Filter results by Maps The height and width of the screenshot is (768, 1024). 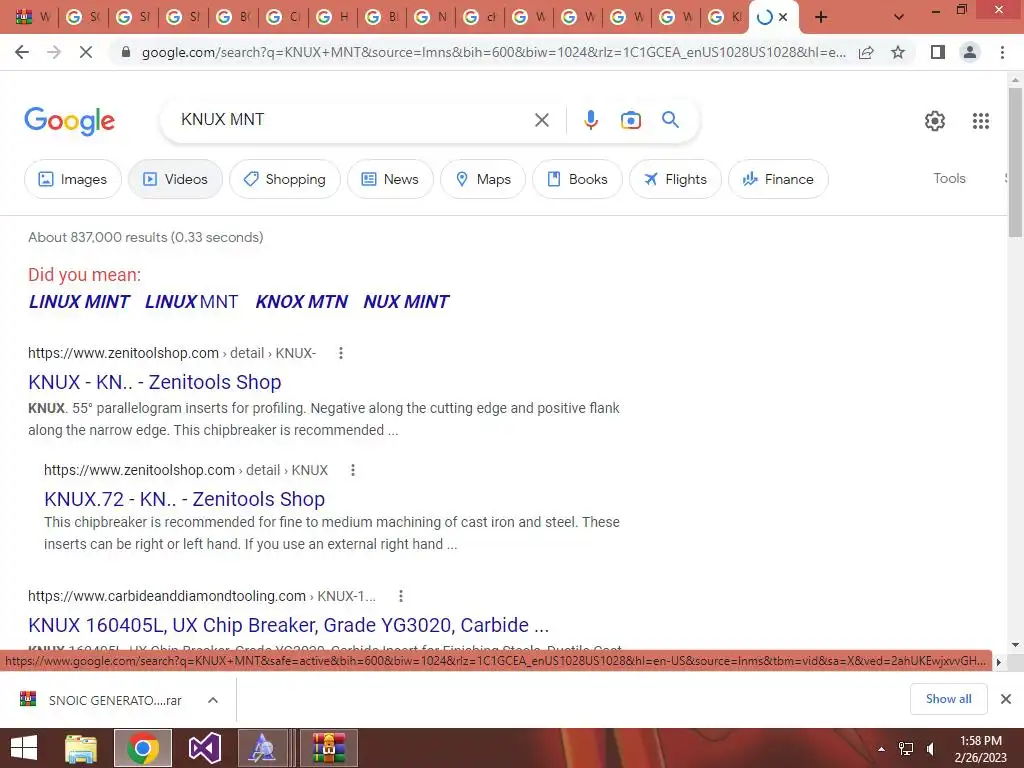[x=483, y=179]
